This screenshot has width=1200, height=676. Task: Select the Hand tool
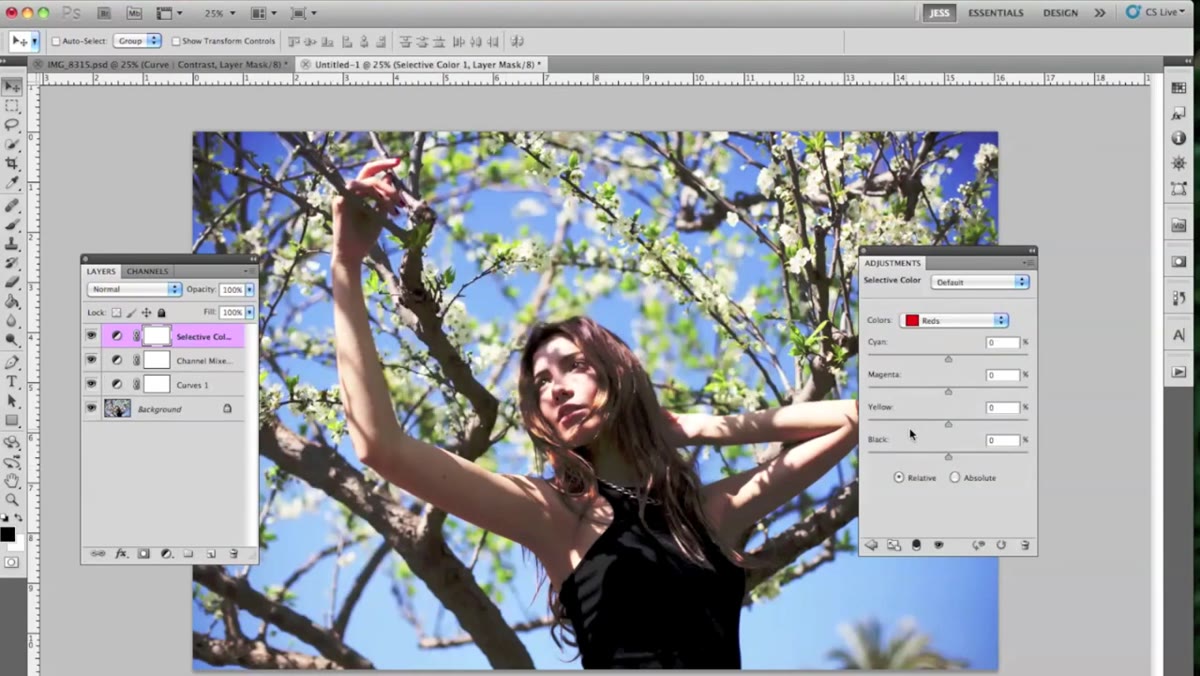[12, 481]
